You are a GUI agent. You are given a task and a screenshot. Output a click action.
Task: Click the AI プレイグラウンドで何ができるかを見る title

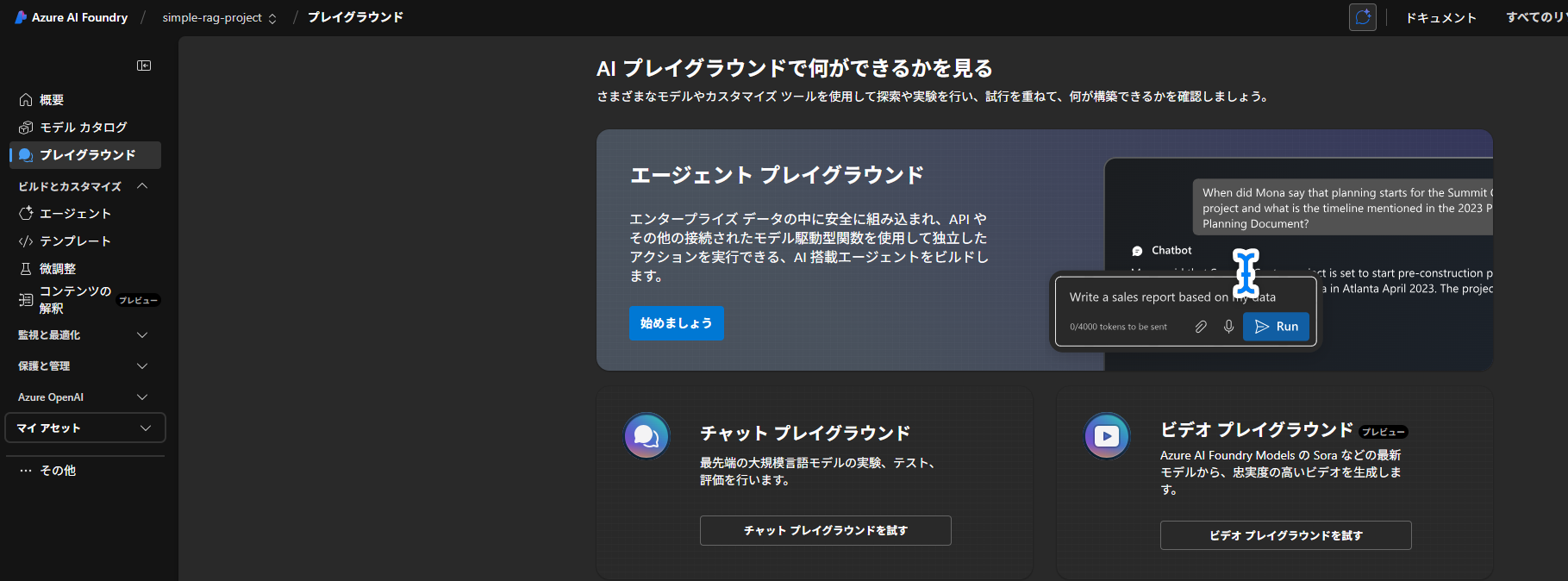point(795,68)
